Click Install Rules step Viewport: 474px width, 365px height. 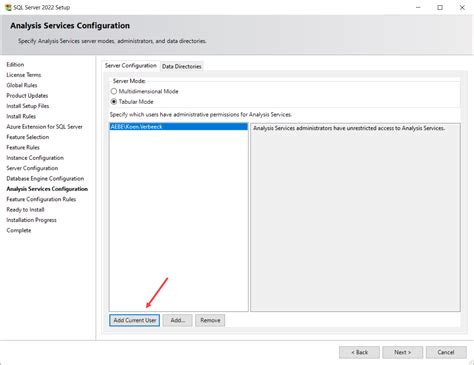pos(21,116)
